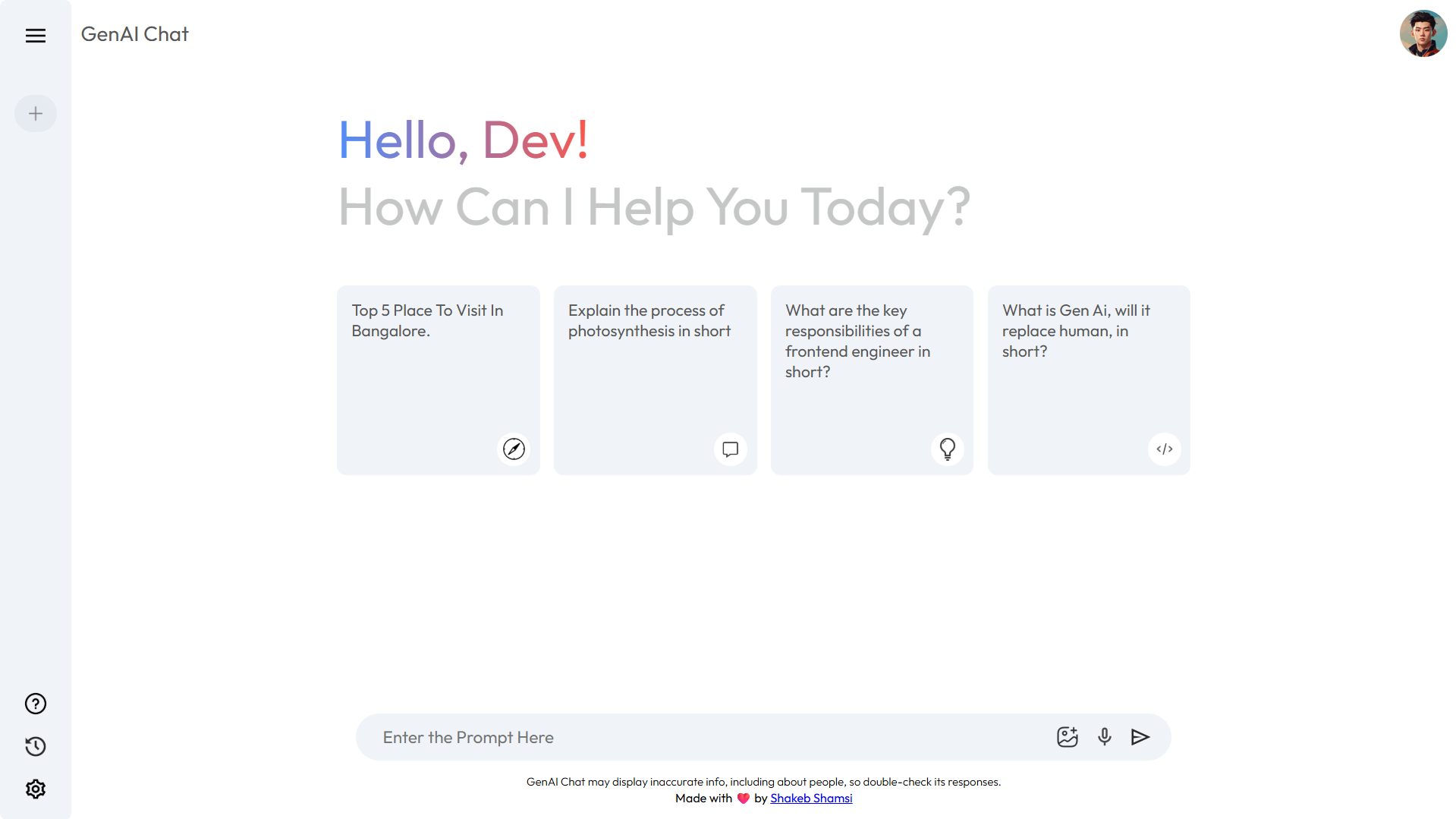
Task: Activate the microphone voice input icon
Action: click(x=1105, y=737)
